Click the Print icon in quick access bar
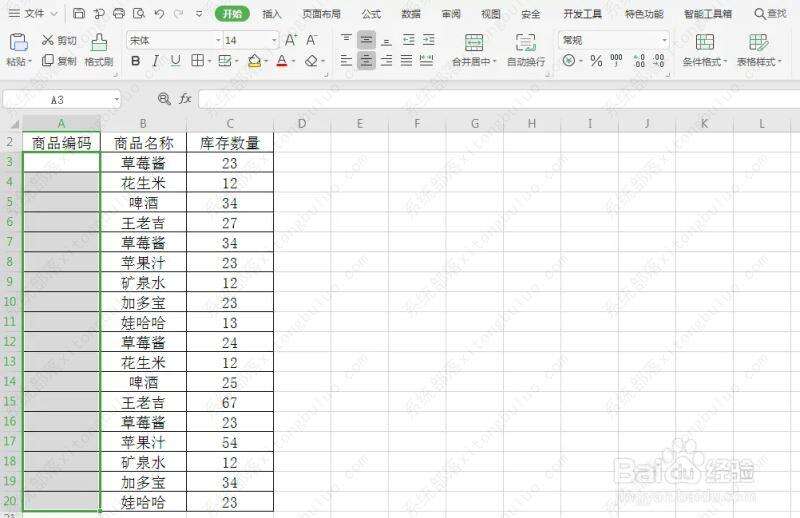 click(118, 13)
